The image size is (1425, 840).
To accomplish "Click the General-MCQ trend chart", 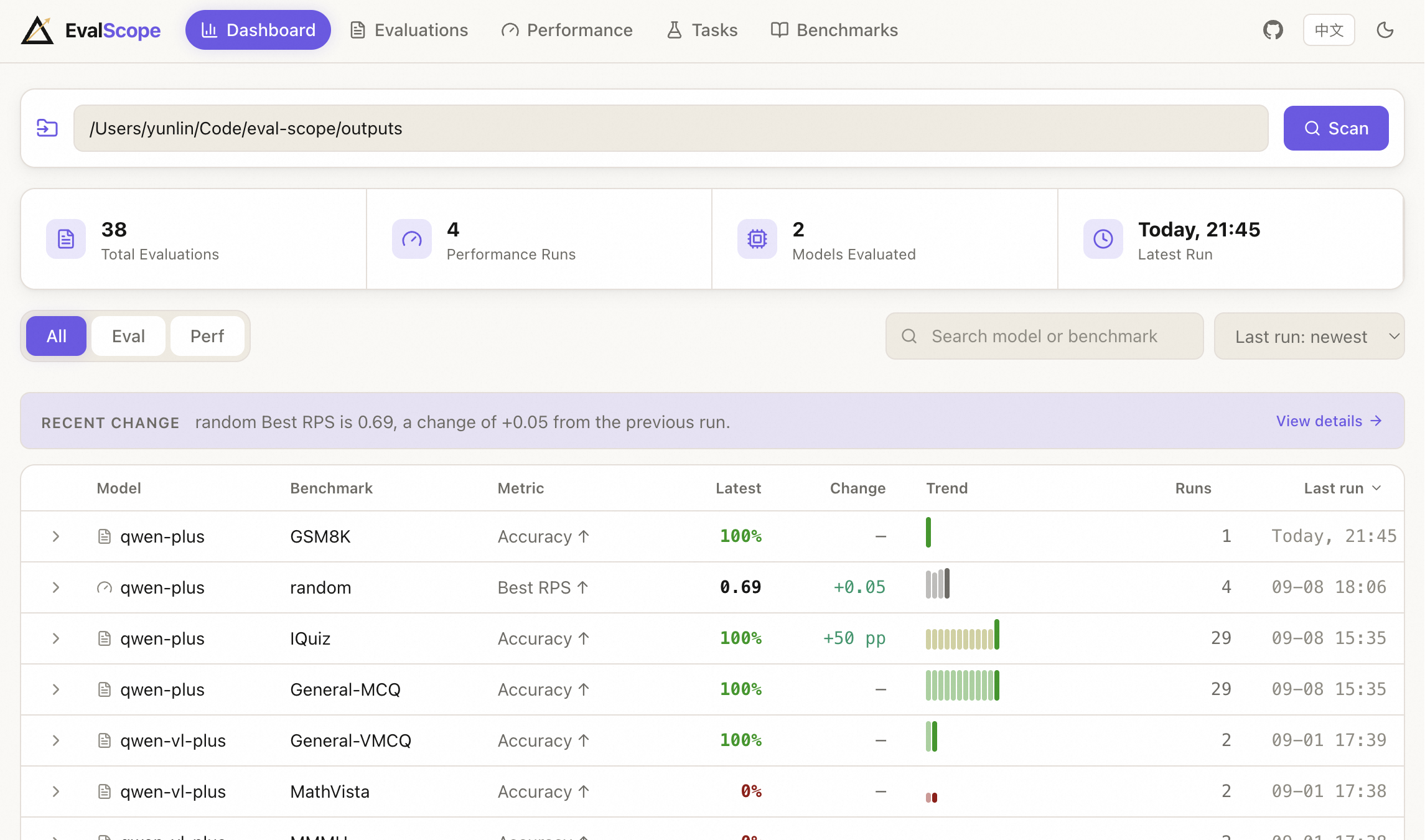I will pyautogui.click(x=963, y=686).
